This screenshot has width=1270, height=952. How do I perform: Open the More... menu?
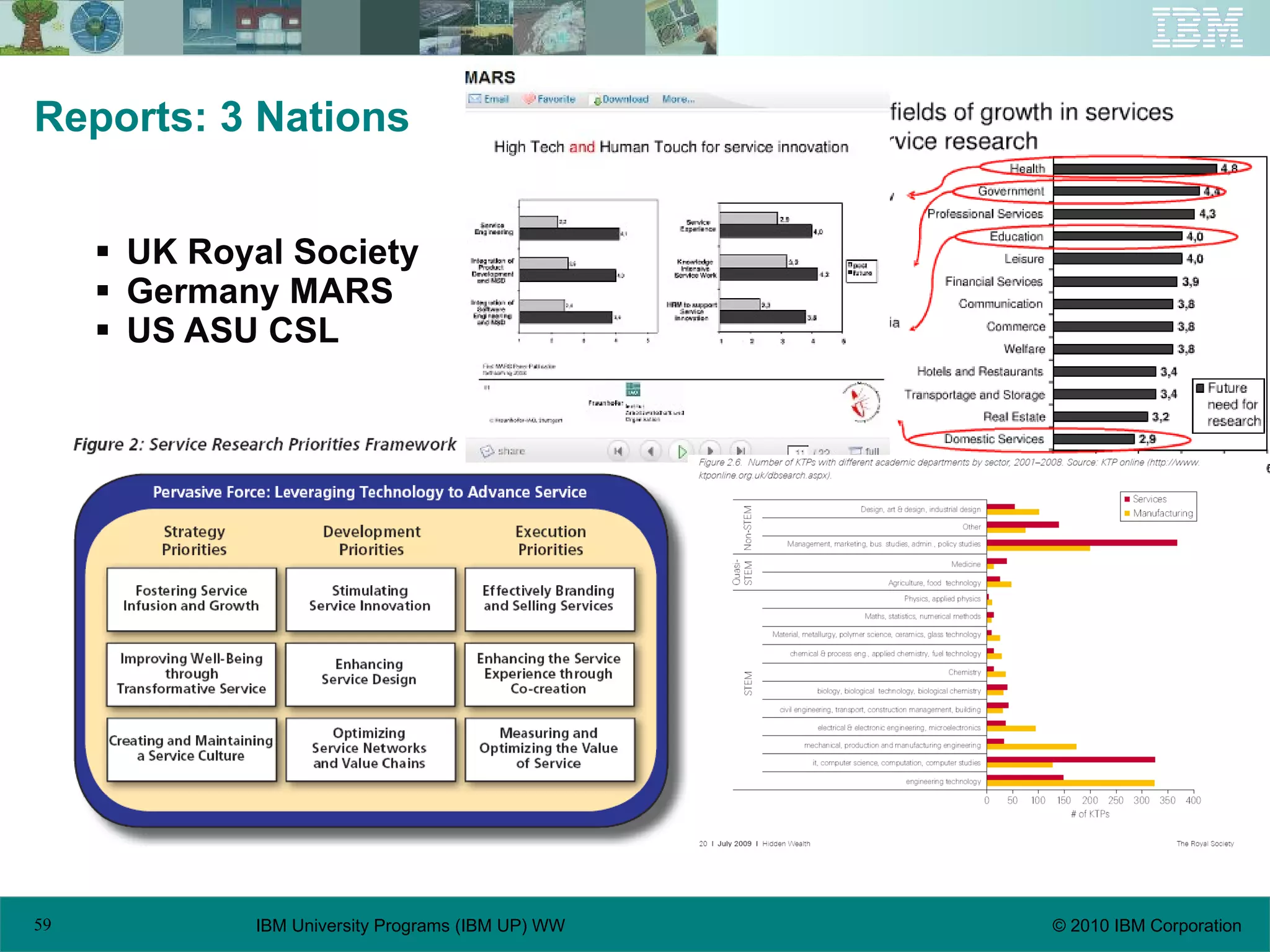point(678,99)
